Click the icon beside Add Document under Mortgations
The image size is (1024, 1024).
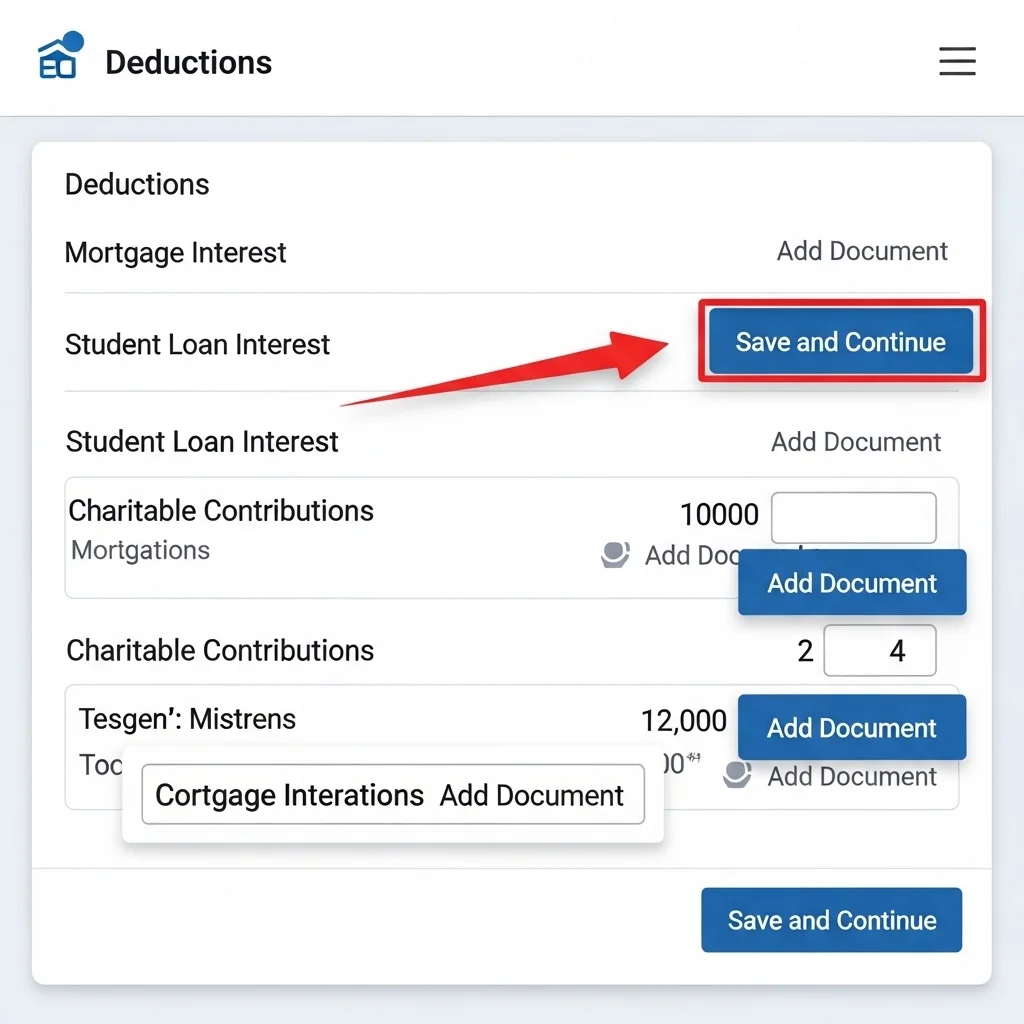[615, 555]
